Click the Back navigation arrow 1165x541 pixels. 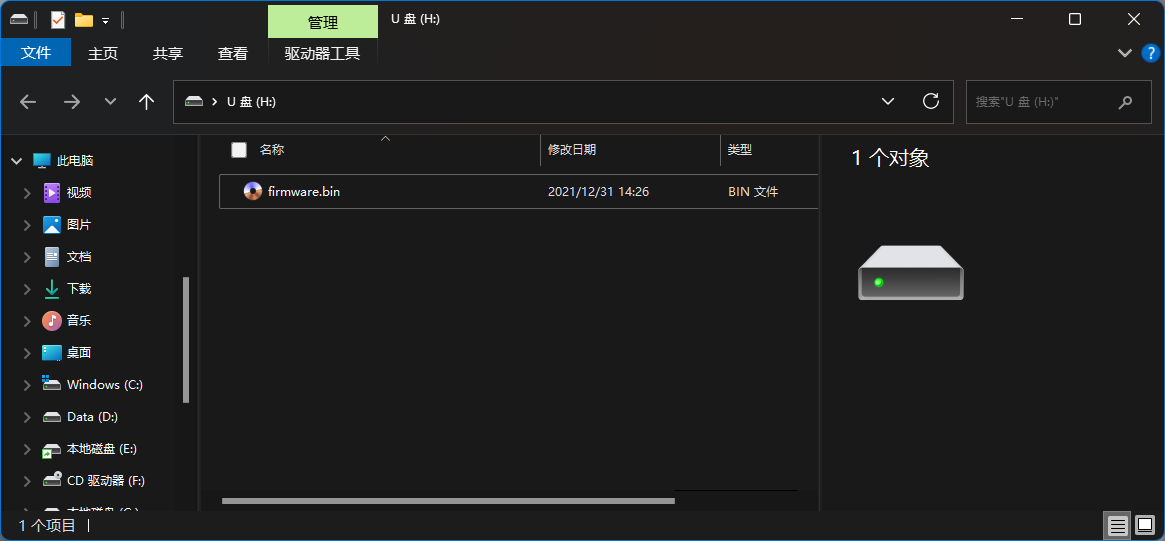[28, 102]
